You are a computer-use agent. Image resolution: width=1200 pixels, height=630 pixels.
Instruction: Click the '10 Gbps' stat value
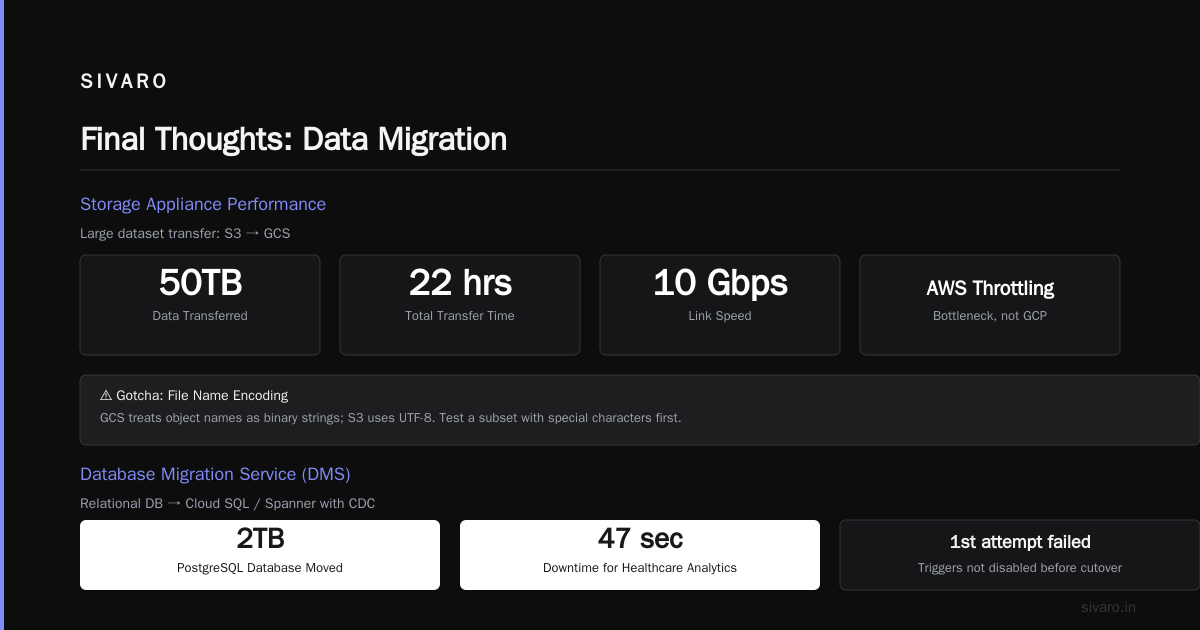click(720, 283)
